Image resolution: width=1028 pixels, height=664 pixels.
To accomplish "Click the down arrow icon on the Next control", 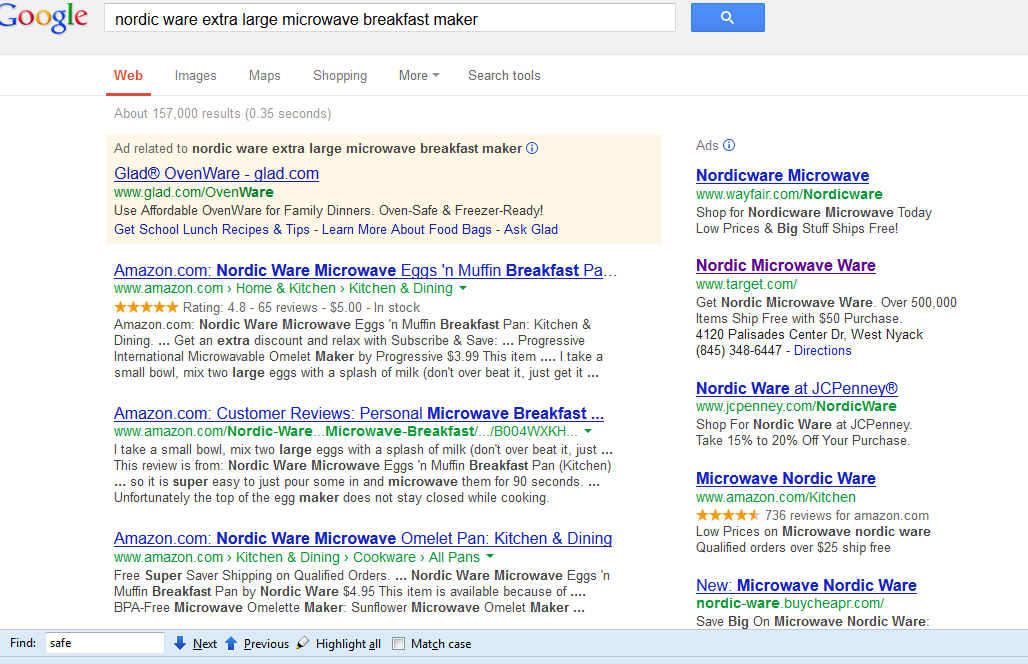I will (x=180, y=643).
